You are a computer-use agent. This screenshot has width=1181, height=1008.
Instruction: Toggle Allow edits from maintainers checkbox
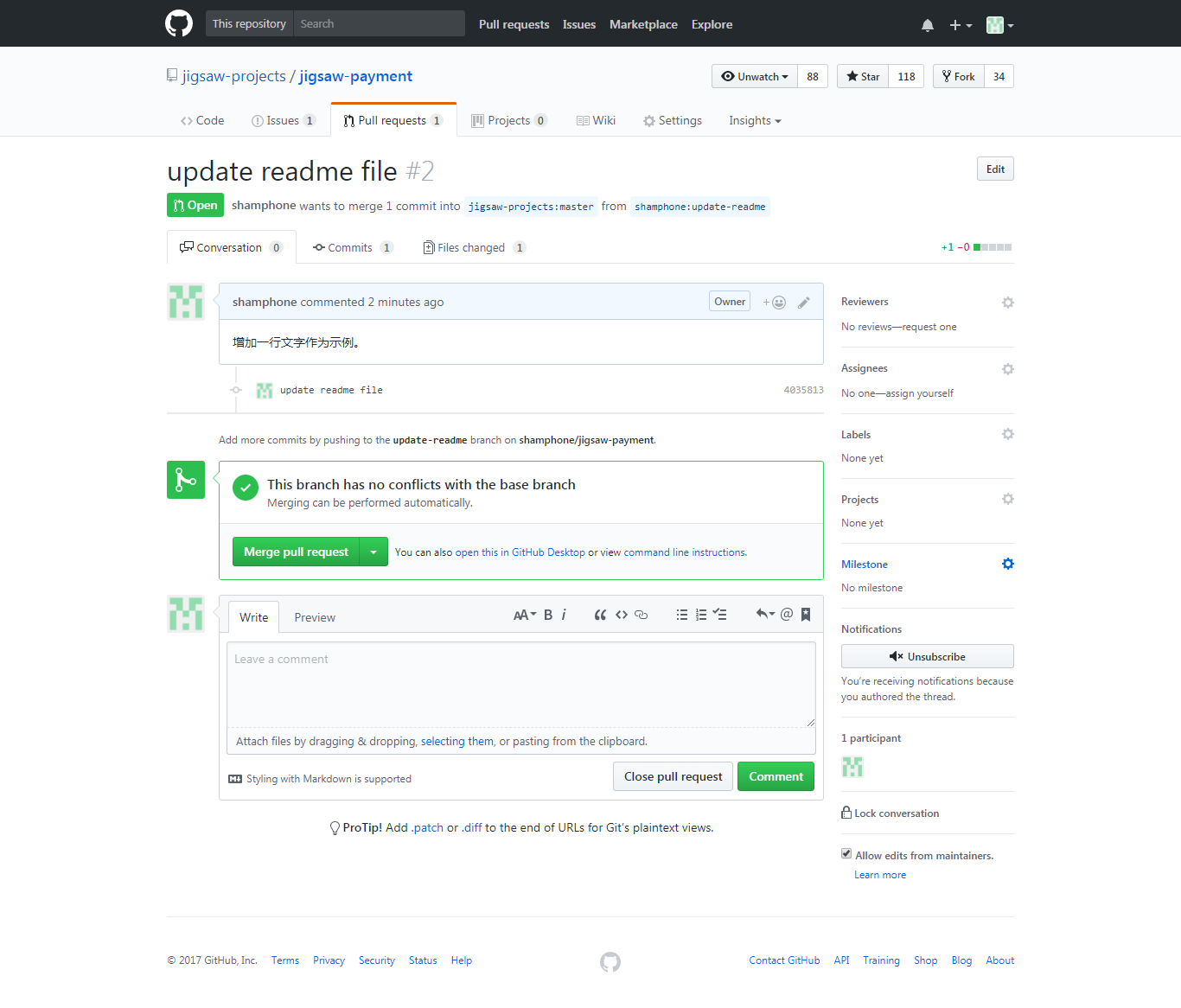[x=846, y=854]
